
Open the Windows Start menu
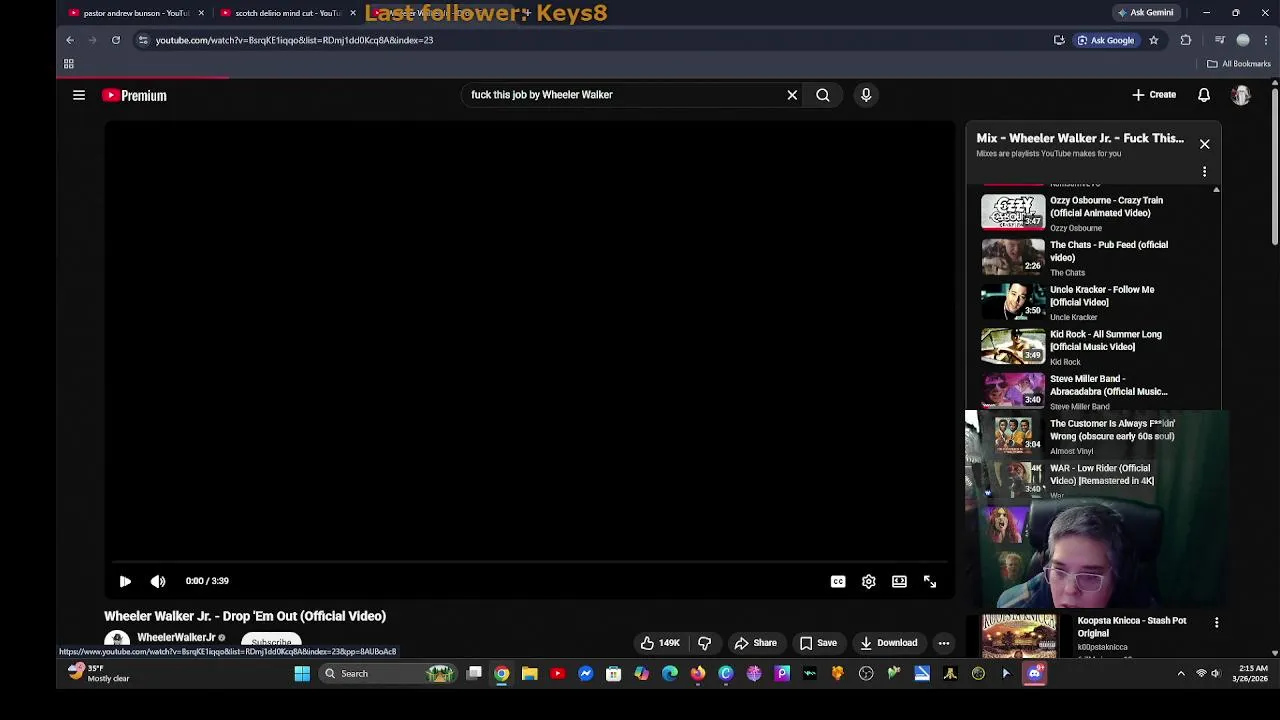[302, 674]
